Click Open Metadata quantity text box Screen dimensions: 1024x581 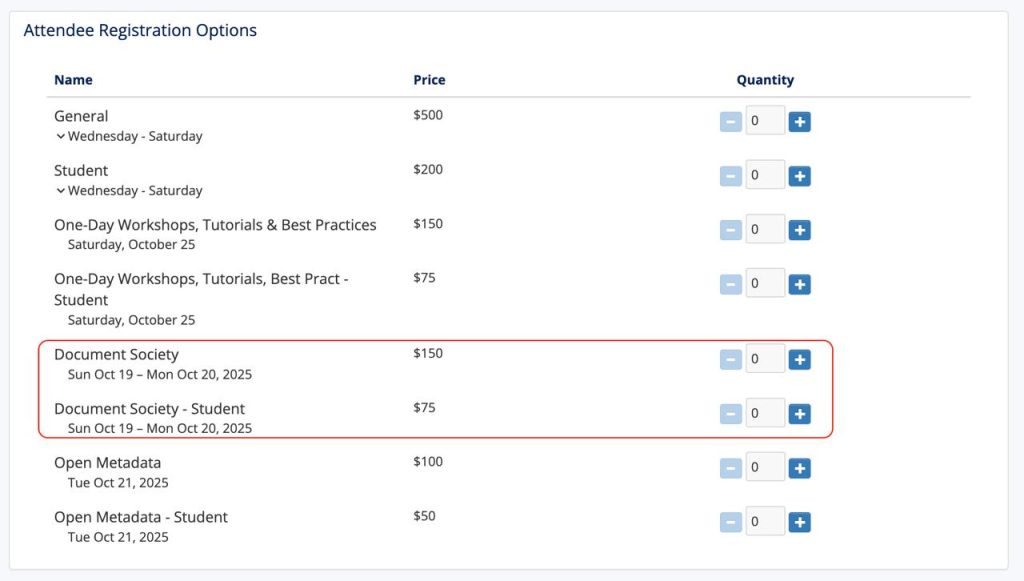765,467
